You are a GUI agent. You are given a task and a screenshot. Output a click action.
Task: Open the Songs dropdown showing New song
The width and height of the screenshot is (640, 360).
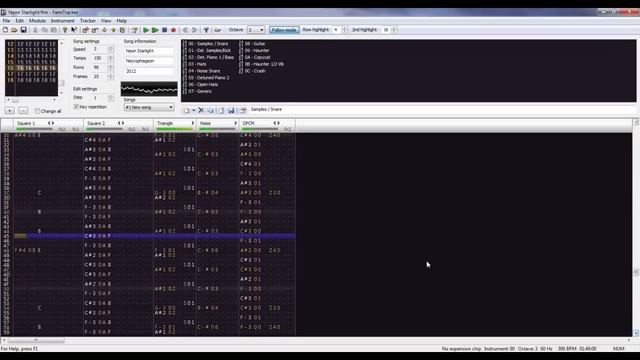149,107
